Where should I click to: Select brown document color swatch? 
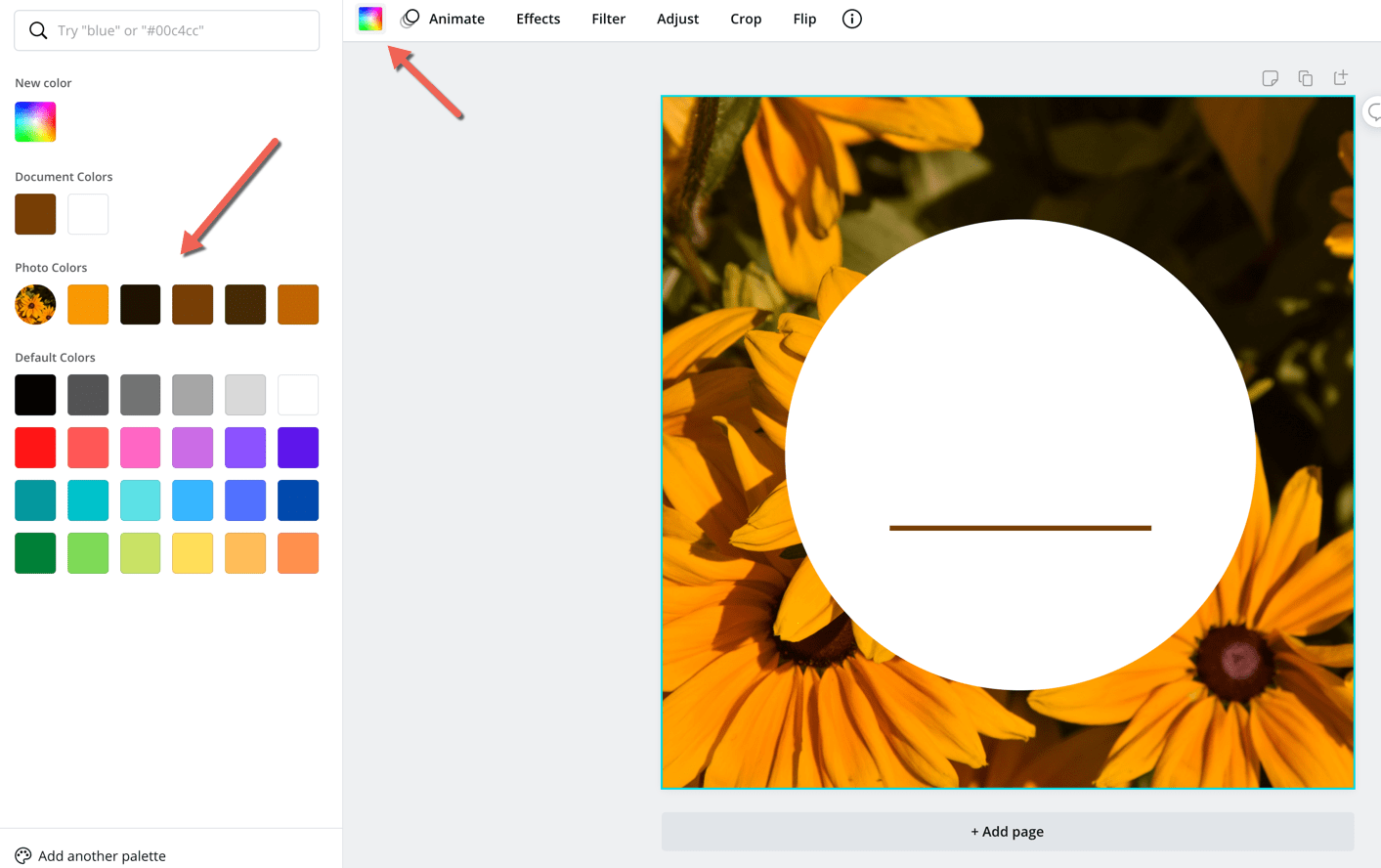[35, 214]
